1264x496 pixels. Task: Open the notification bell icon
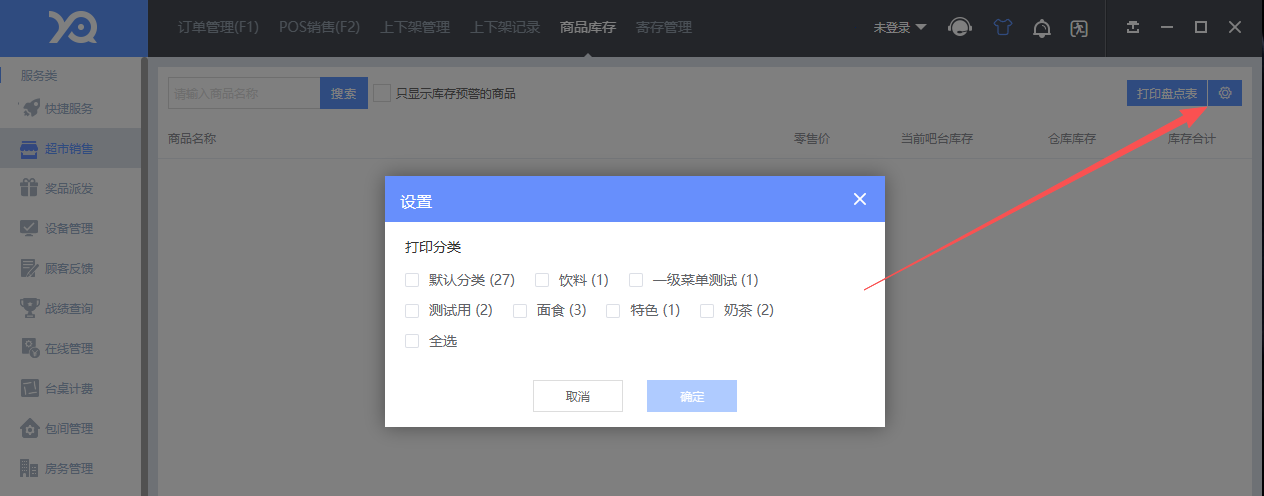point(1042,28)
